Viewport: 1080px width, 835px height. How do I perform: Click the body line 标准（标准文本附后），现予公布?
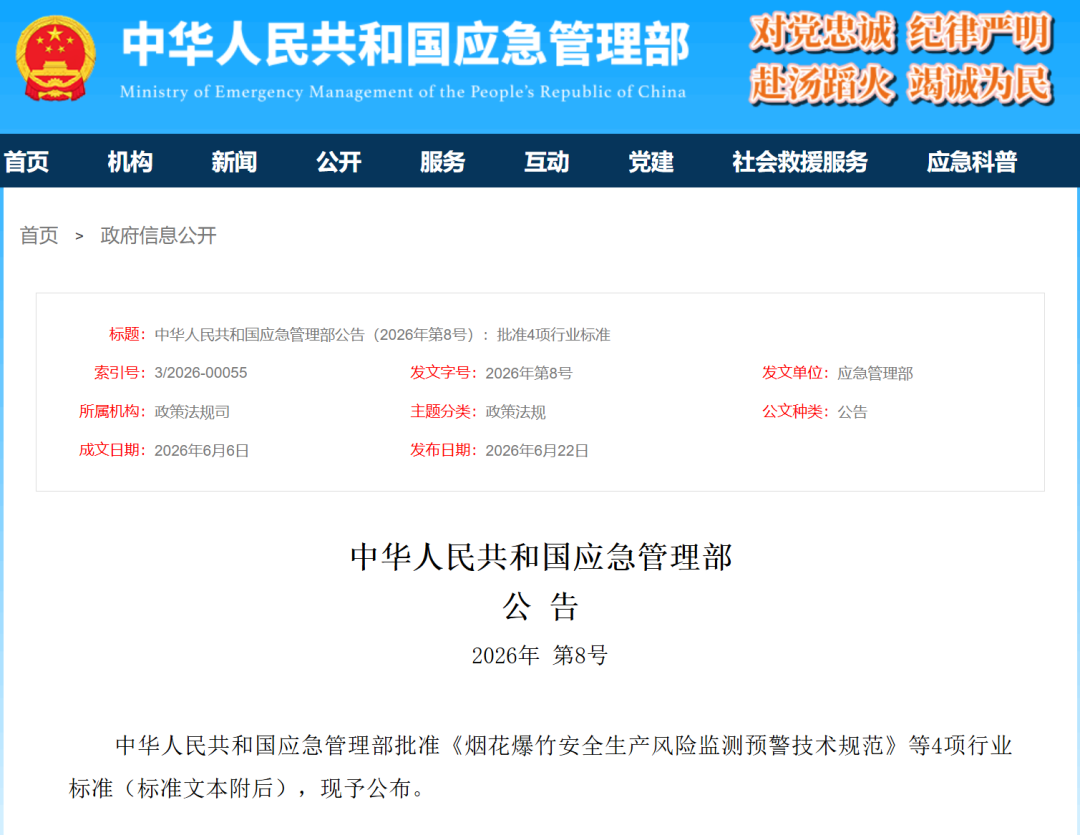[246, 788]
